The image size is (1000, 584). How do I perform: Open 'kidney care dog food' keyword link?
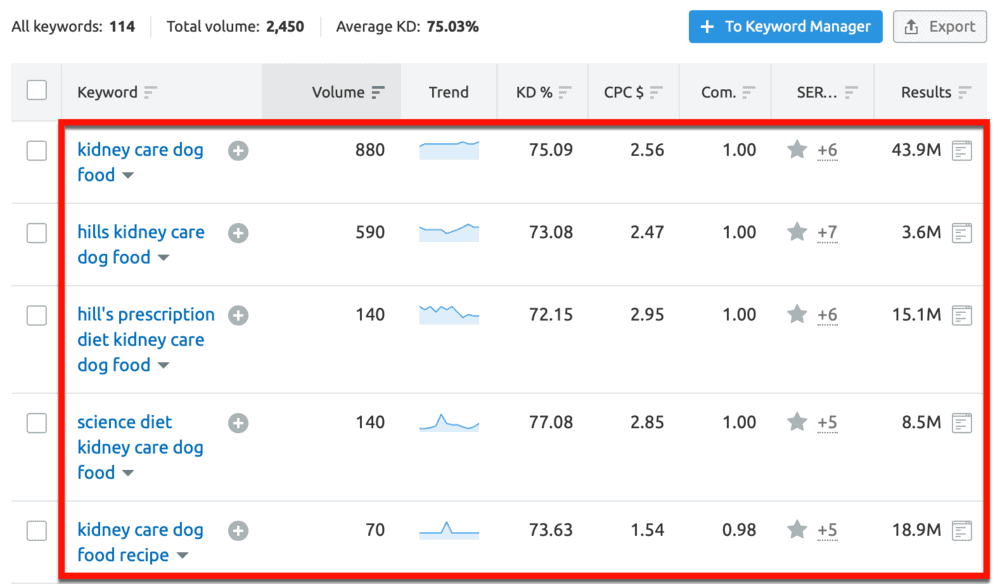(140, 162)
